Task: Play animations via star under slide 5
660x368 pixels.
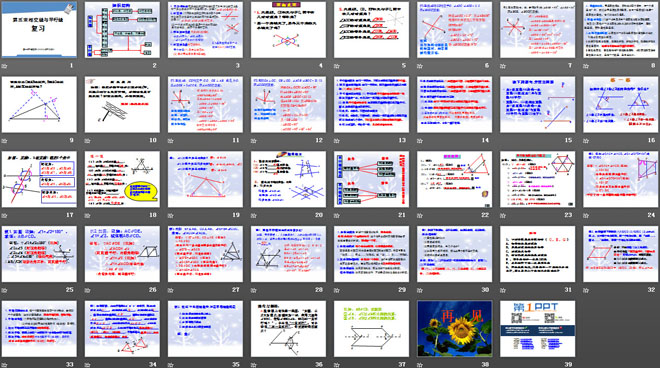Action: (x=337, y=66)
